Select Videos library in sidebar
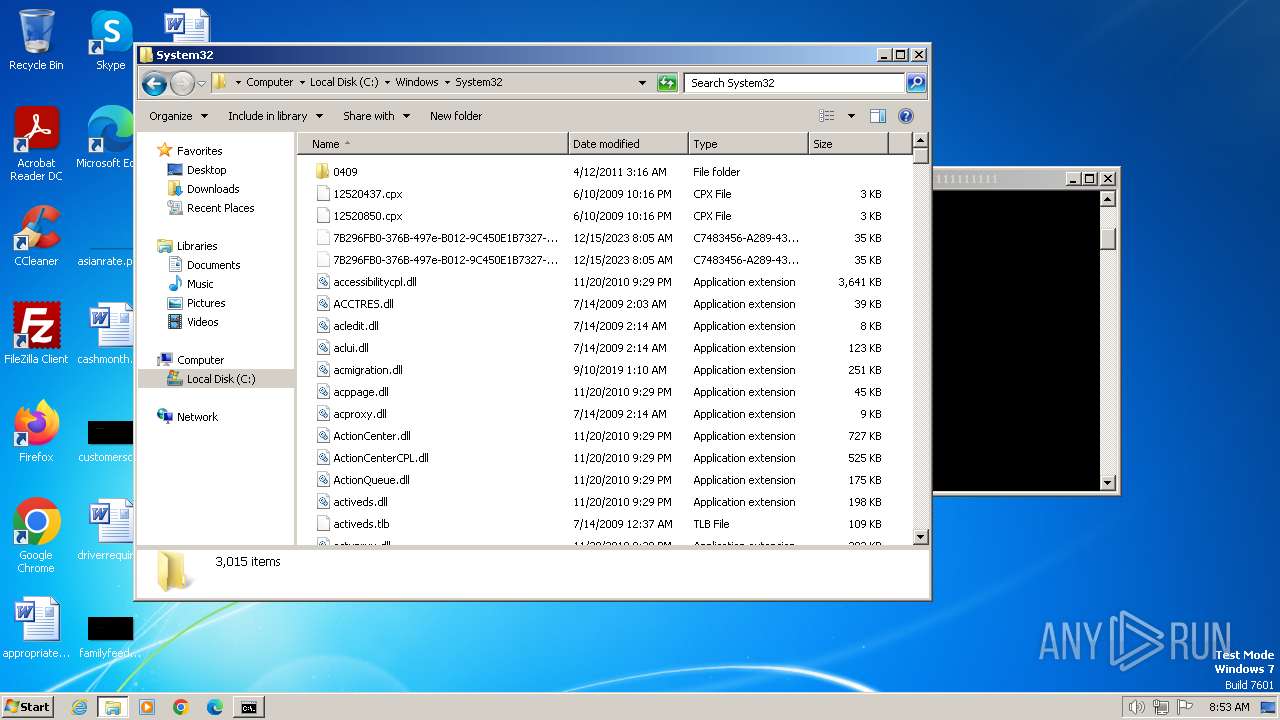 [202, 322]
